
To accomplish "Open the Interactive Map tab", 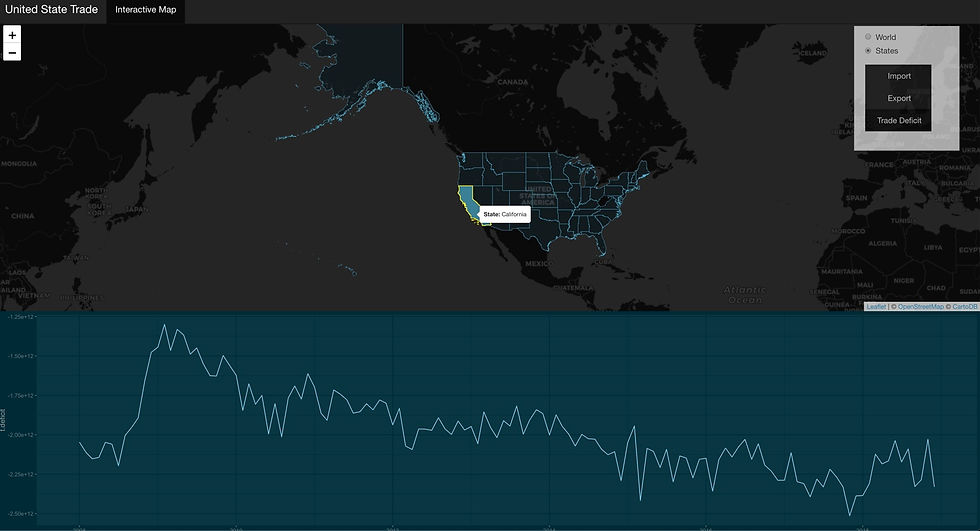I will 146,10.
